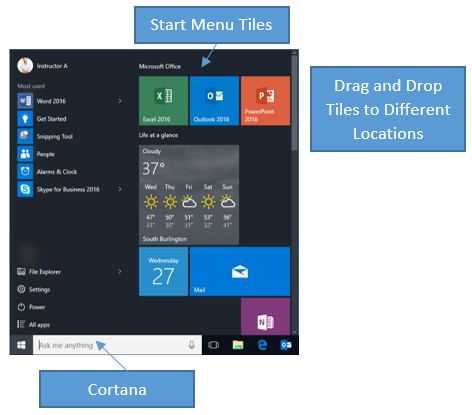This screenshot has width=472, height=415.
Task: Launch the Get Started app icon
Action: 25,119
